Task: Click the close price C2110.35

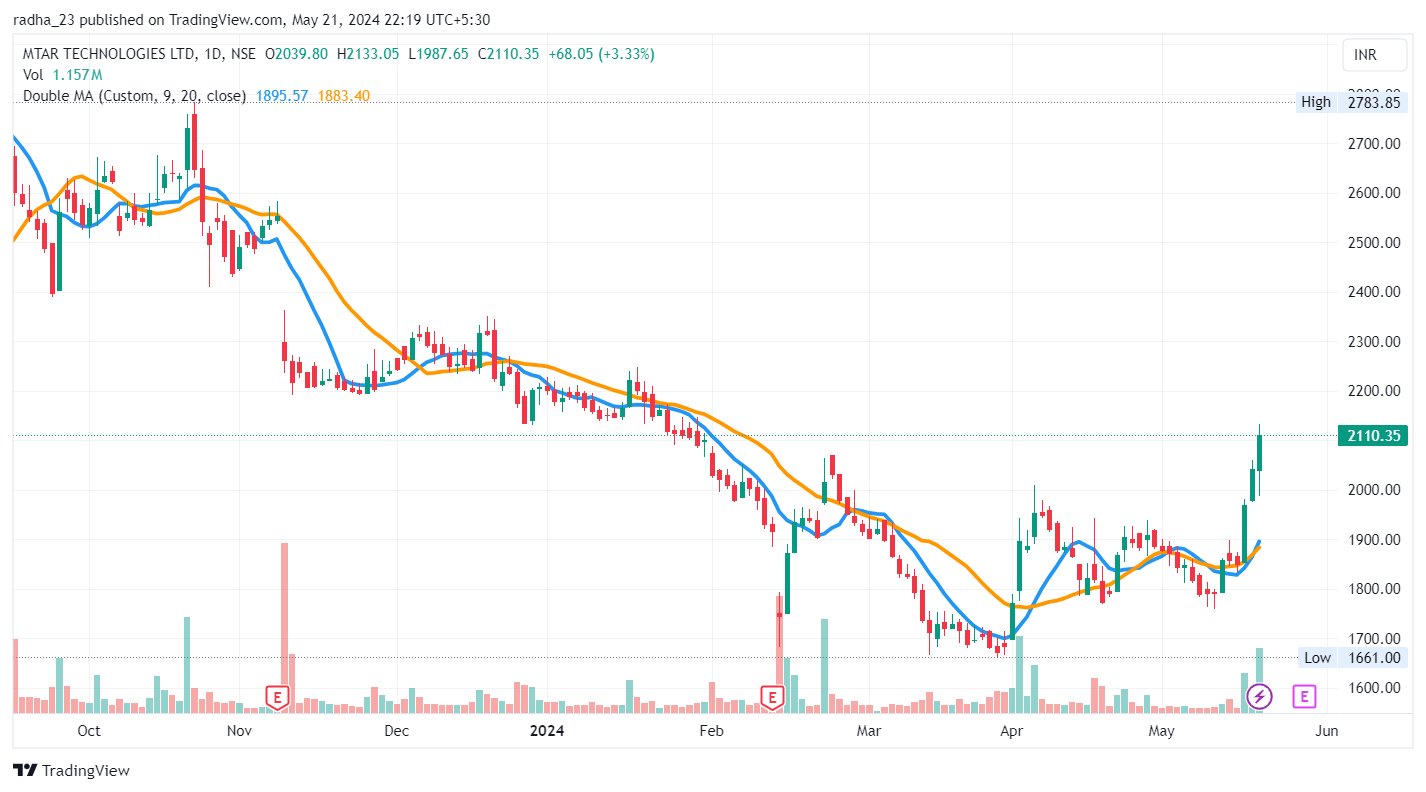Action: click(509, 54)
